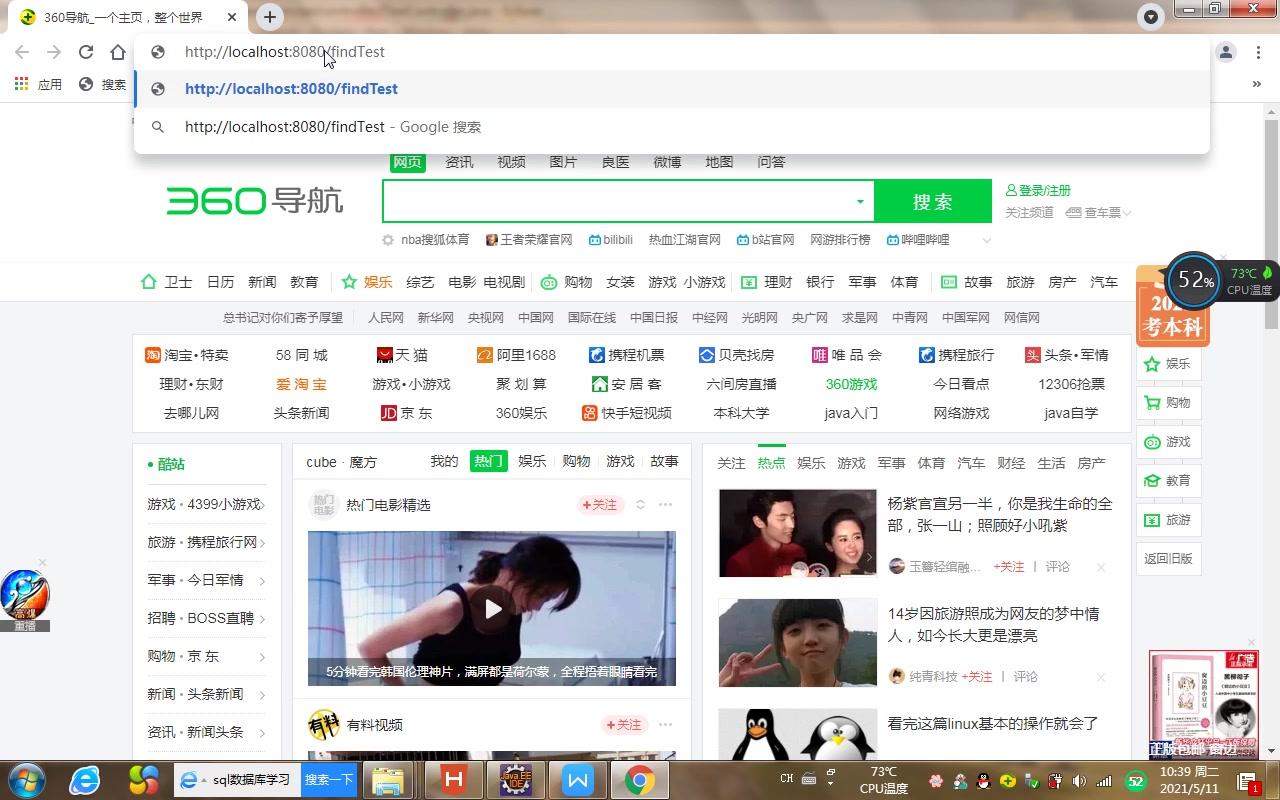This screenshot has width=1280, height=800.
Task: Click the 360导航 logo
Action: point(255,201)
